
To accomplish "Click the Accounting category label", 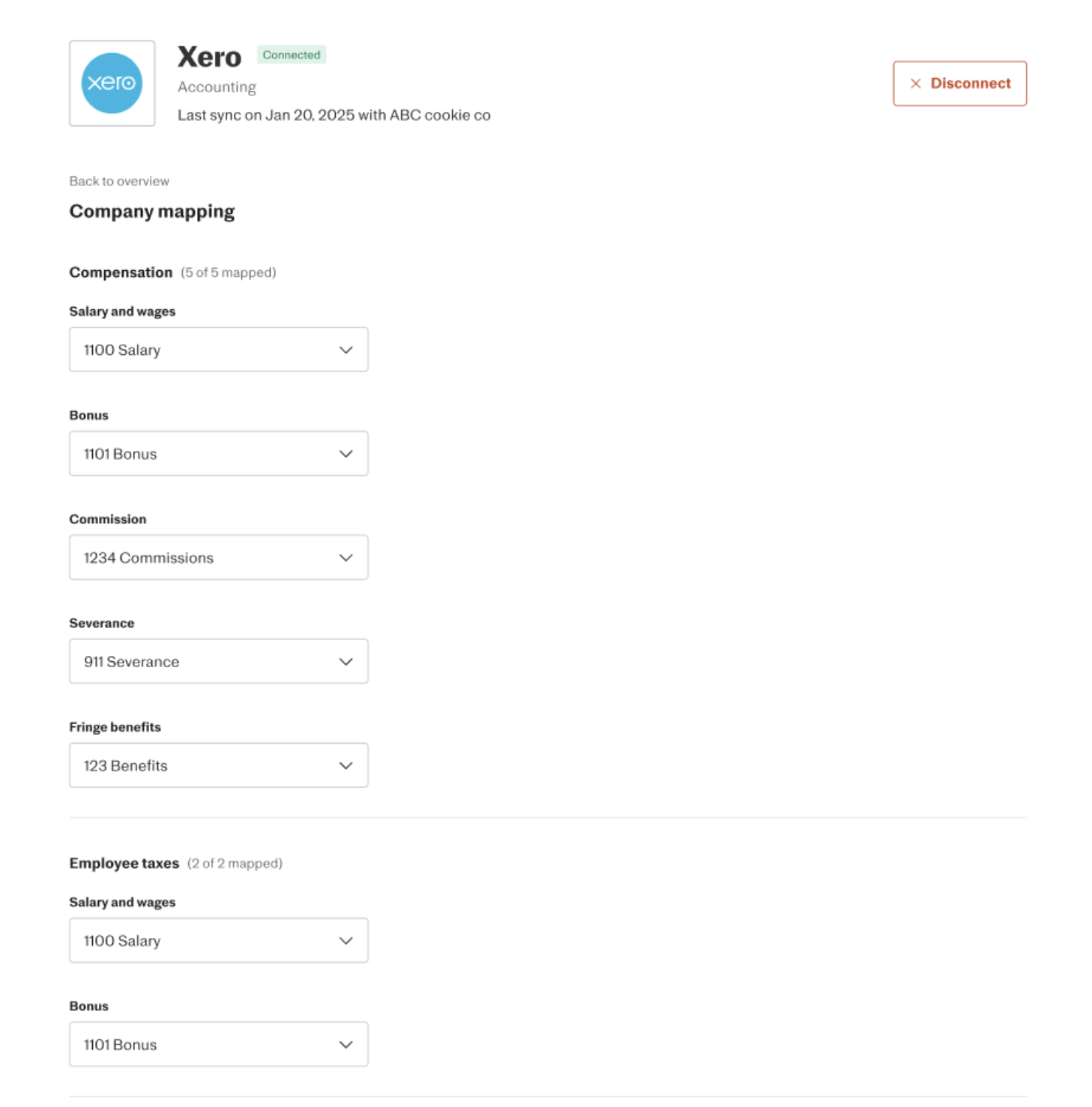I will [217, 87].
